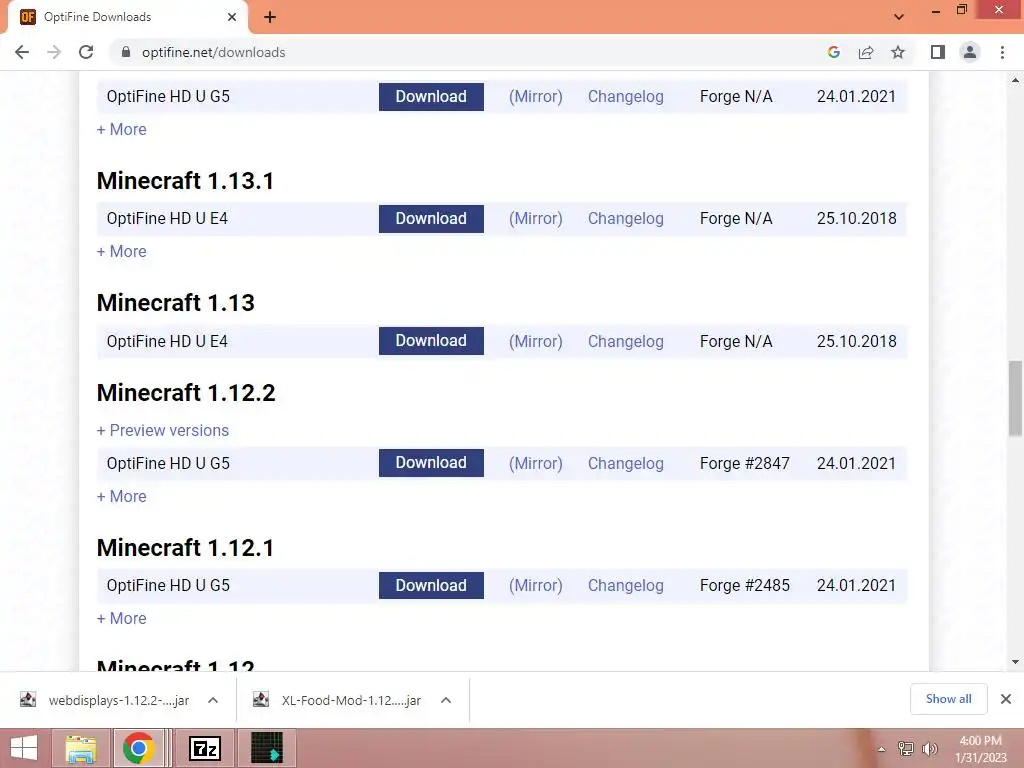Open Mirror link in topmost G5 row
The width and height of the screenshot is (1024, 768).
(536, 97)
